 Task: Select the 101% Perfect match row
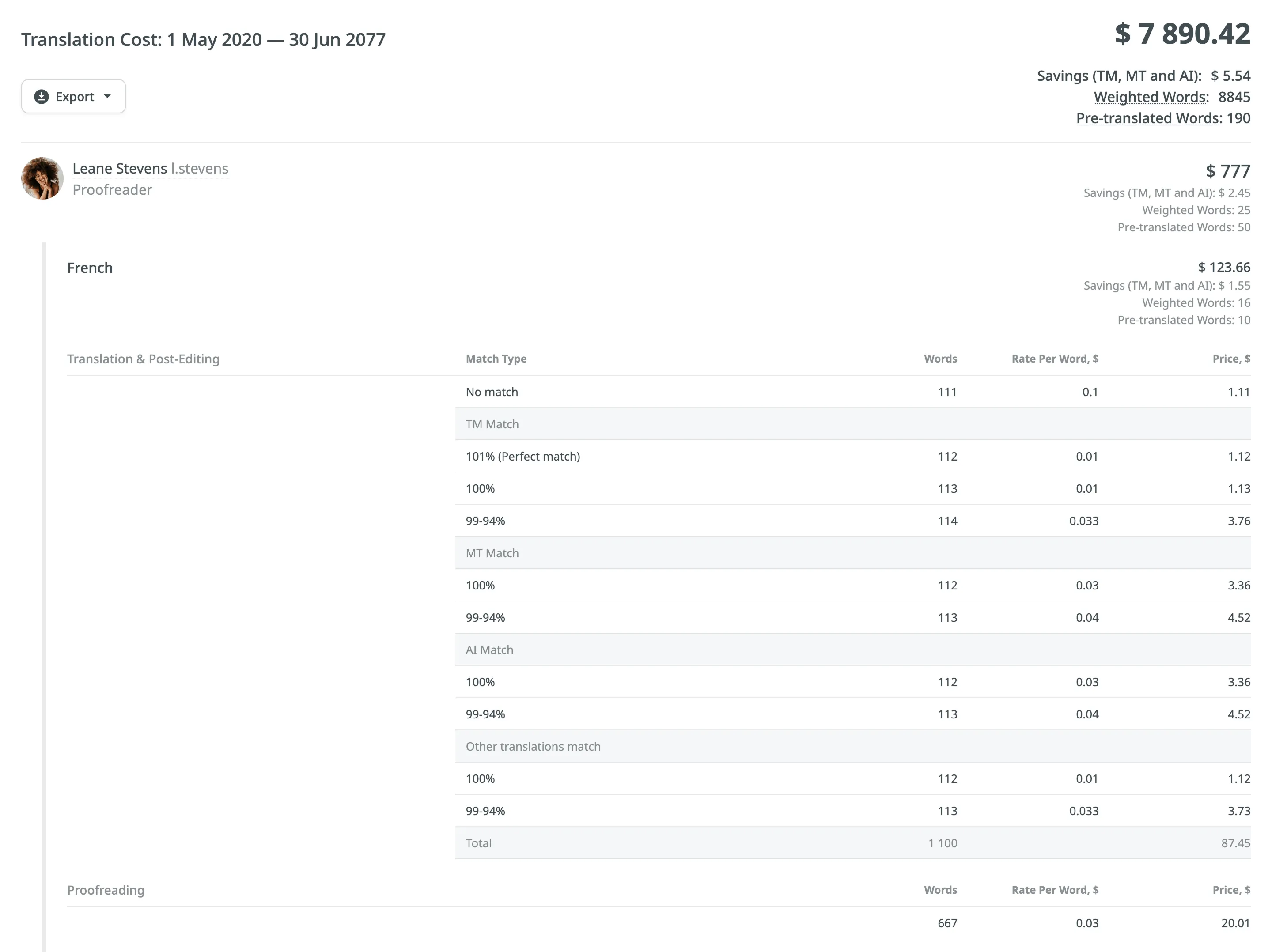(523, 456)
